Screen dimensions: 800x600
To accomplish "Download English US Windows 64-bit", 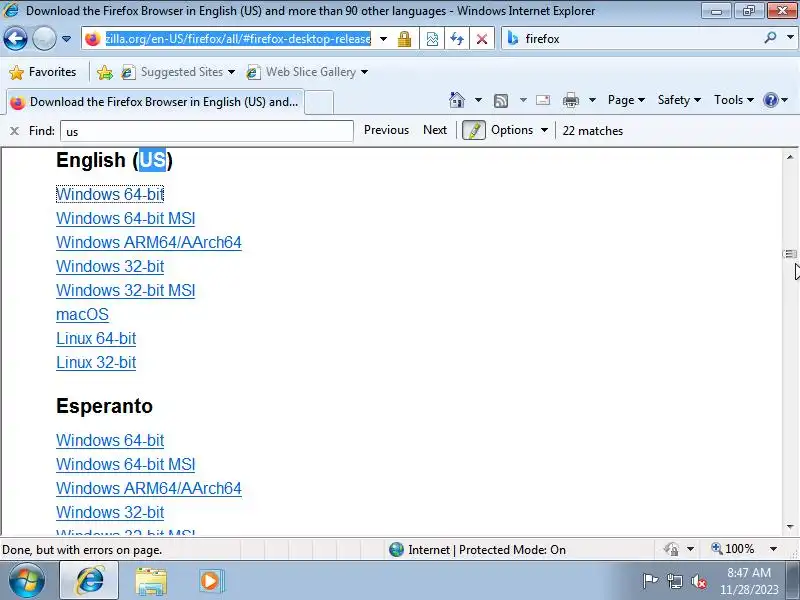I will (110, 194).
